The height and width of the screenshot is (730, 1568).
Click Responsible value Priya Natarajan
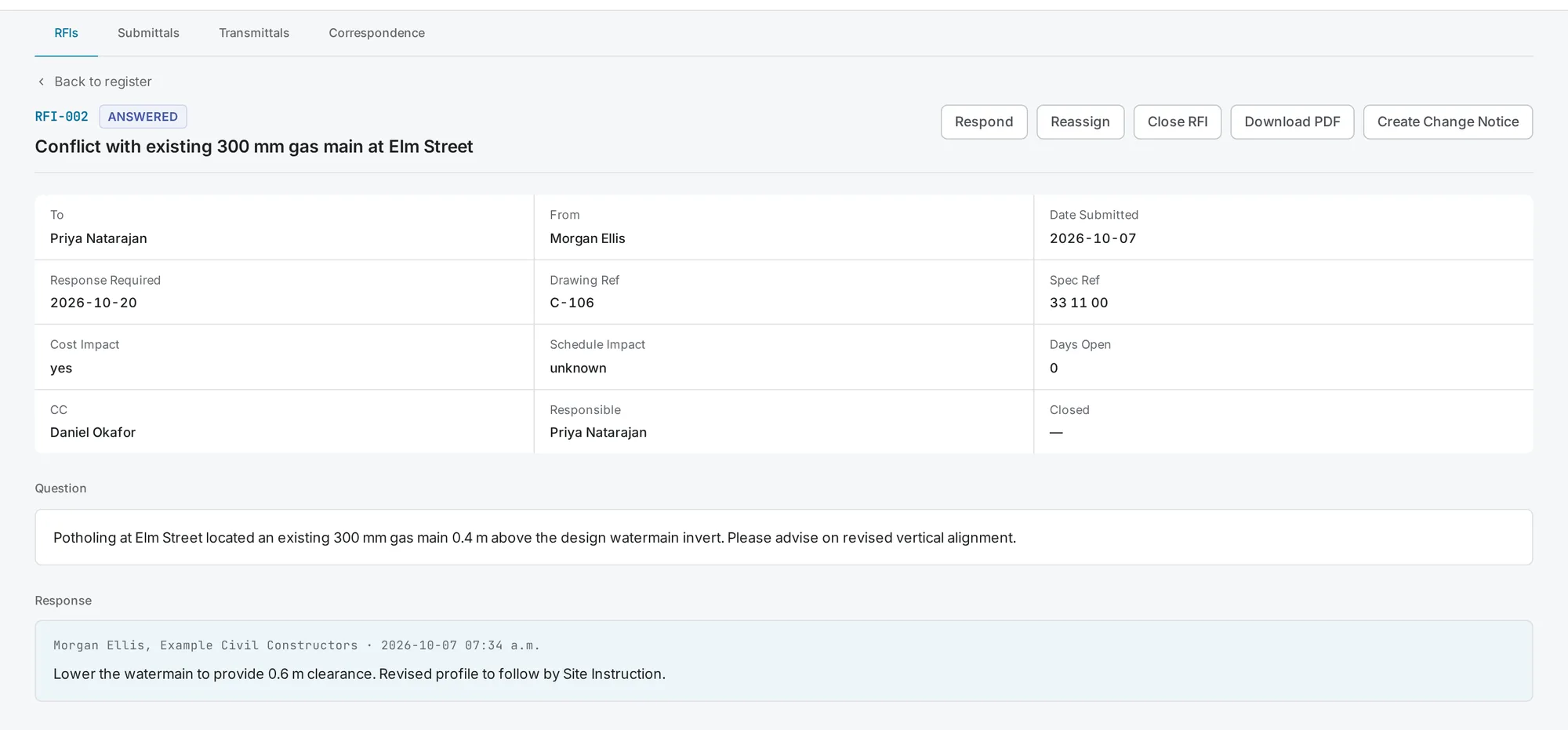[x=598, y=432]
